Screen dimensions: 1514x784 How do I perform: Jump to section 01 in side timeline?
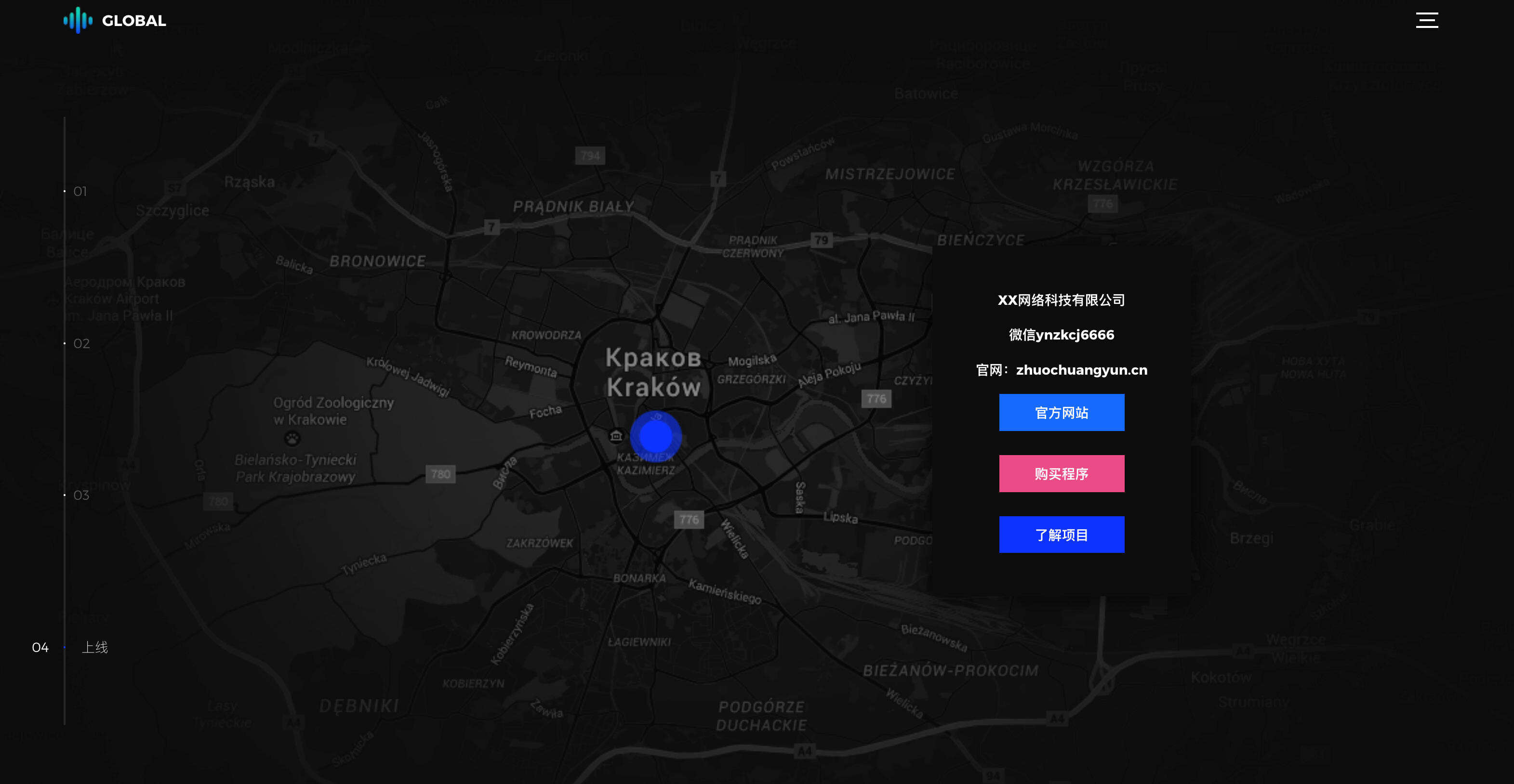click(80, 192)
